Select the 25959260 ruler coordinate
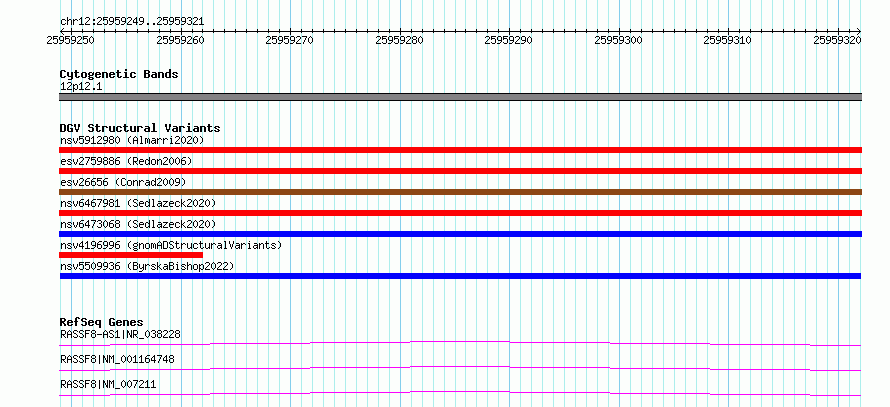Viewport: 890px width, 407px height. point(180,40)
